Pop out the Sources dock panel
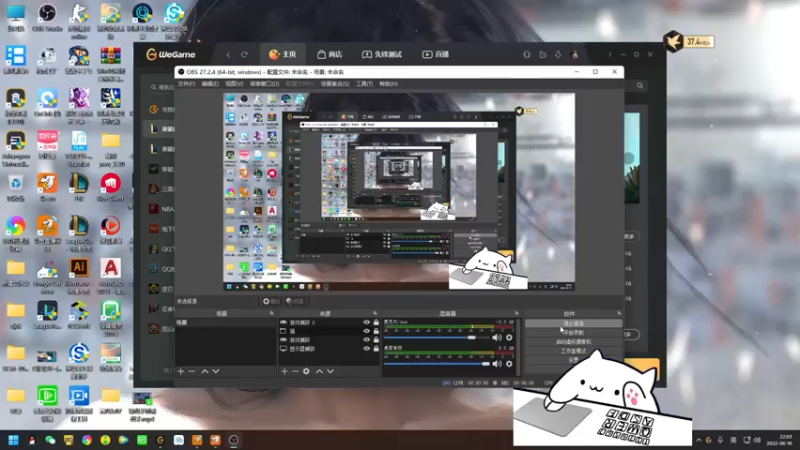 coord(375,313)
